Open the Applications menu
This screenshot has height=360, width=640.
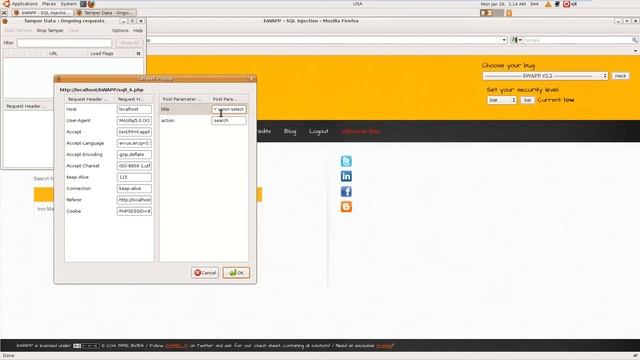point(24,4)
